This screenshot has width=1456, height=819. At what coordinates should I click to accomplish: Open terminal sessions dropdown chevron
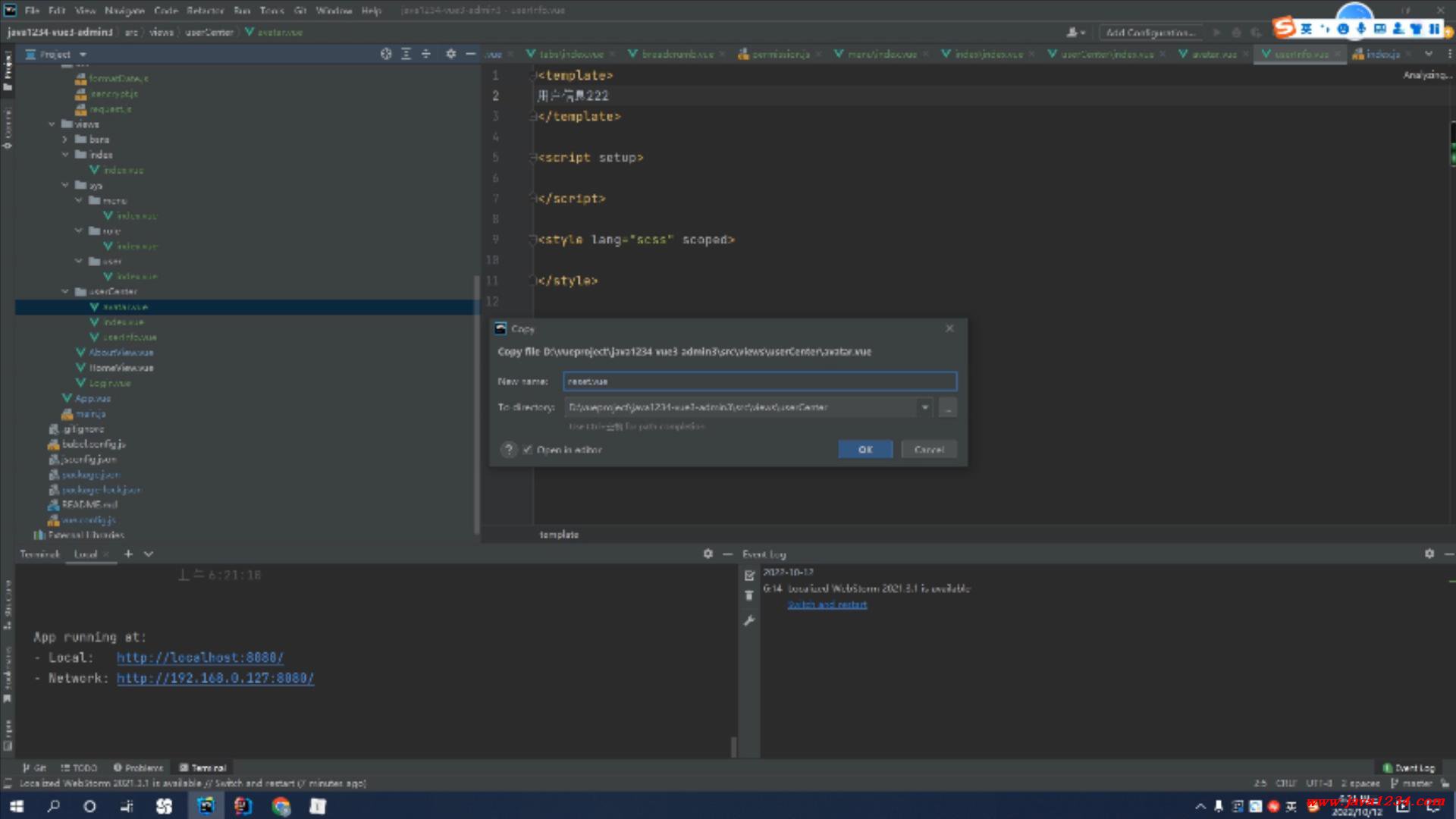pyautogui.click(x=149, y=554)
